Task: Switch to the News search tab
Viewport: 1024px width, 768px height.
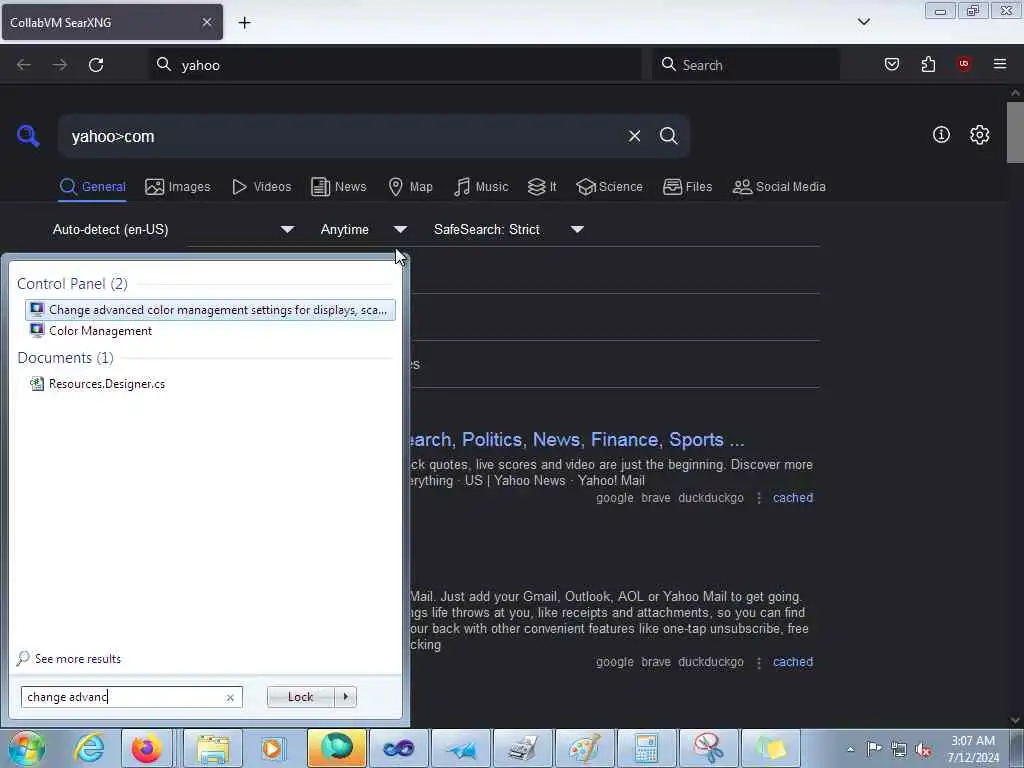Action: [x=338, y=187]
